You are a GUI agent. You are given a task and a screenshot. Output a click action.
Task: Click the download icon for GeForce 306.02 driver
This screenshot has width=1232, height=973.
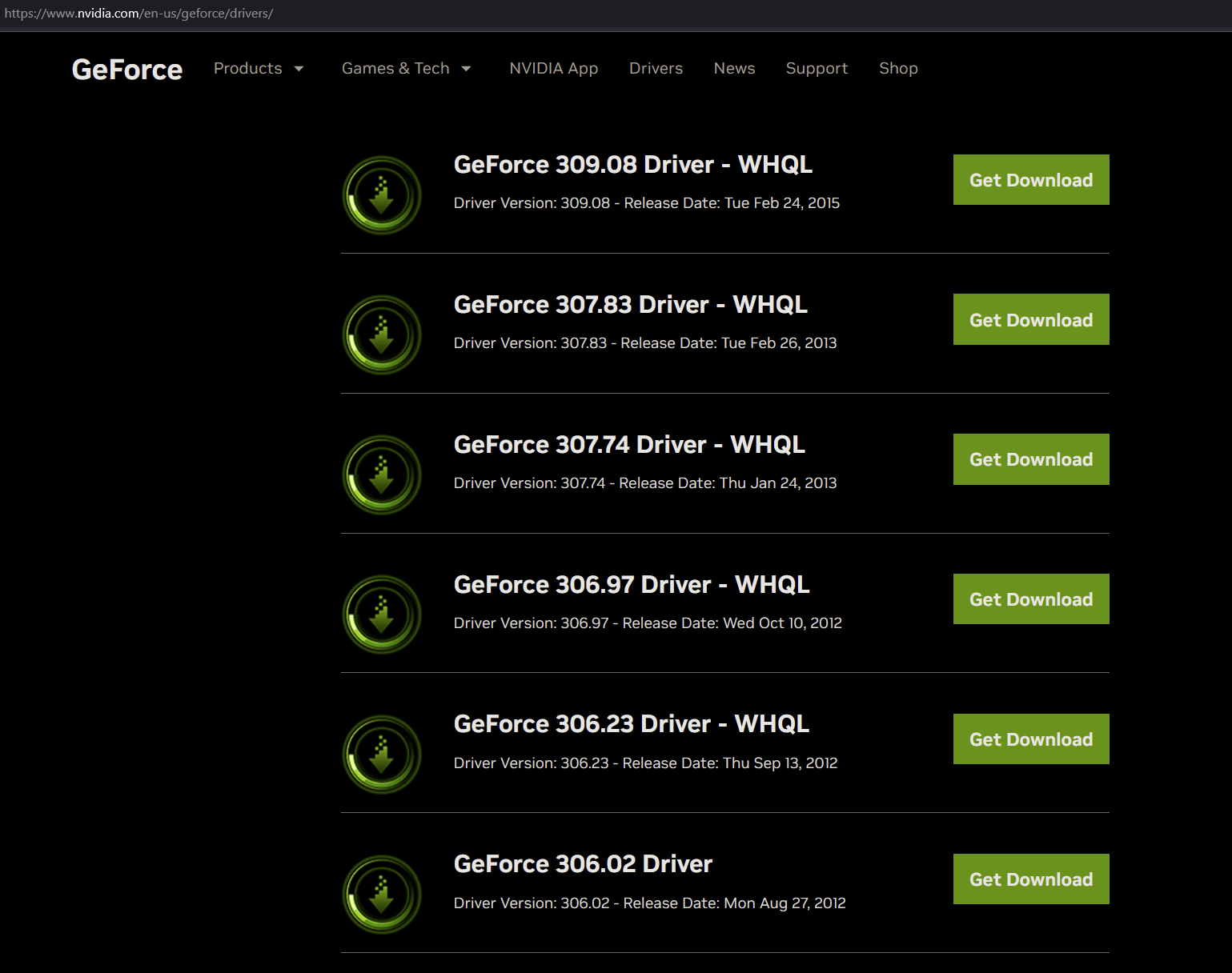(x=382, y=895)
